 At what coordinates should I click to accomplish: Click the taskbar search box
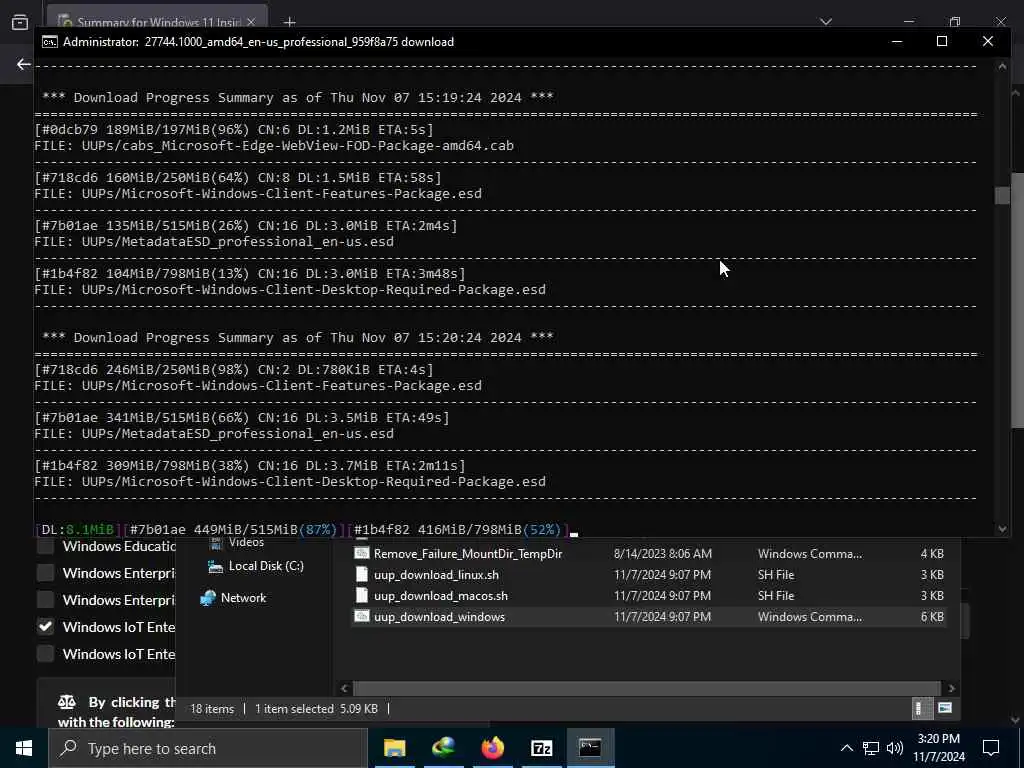click(208, 748)
